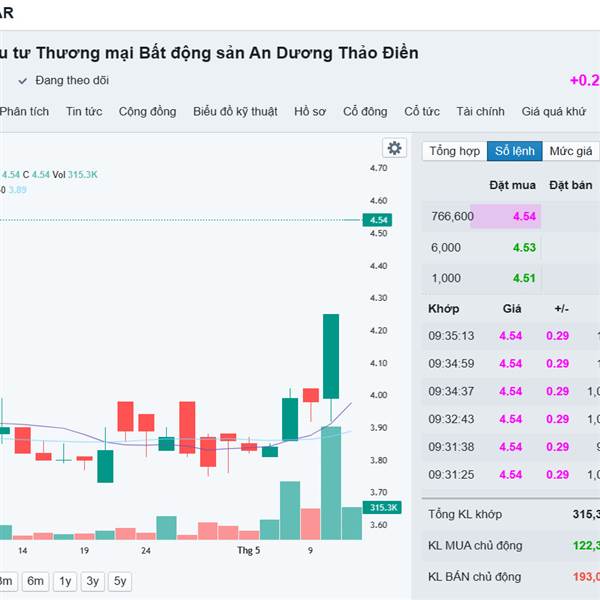The image size is (600, 600).
Task: Click the Khớp column header
Action: tap(443, 308)
